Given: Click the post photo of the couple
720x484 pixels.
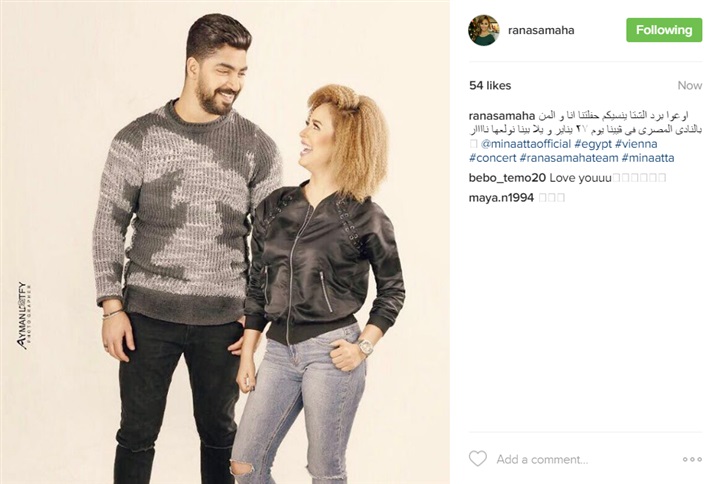Looking at the screenshot, I should [x=225, y=242].
